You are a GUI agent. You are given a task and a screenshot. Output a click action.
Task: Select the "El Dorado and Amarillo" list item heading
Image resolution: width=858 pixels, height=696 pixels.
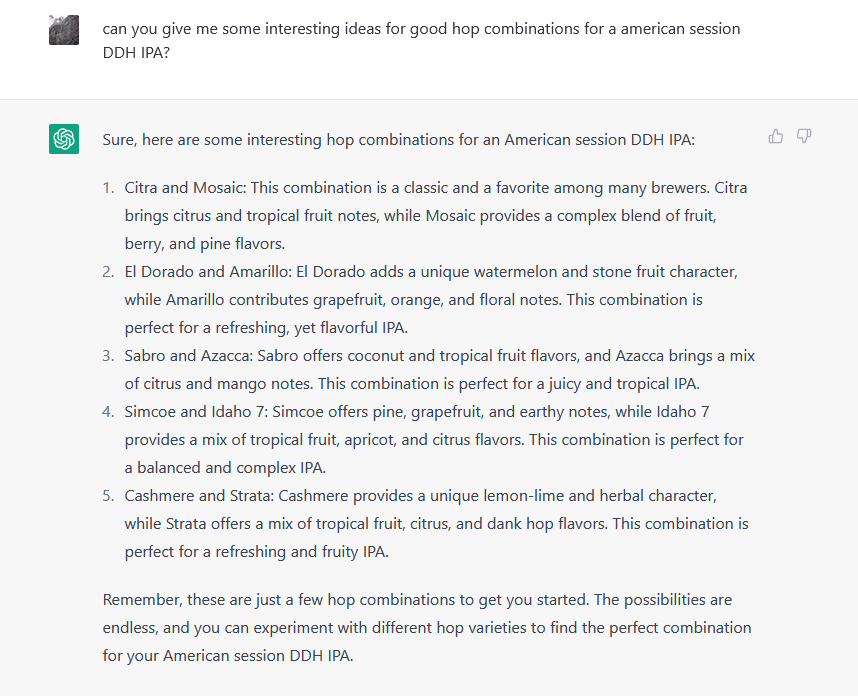pos(208,272)
